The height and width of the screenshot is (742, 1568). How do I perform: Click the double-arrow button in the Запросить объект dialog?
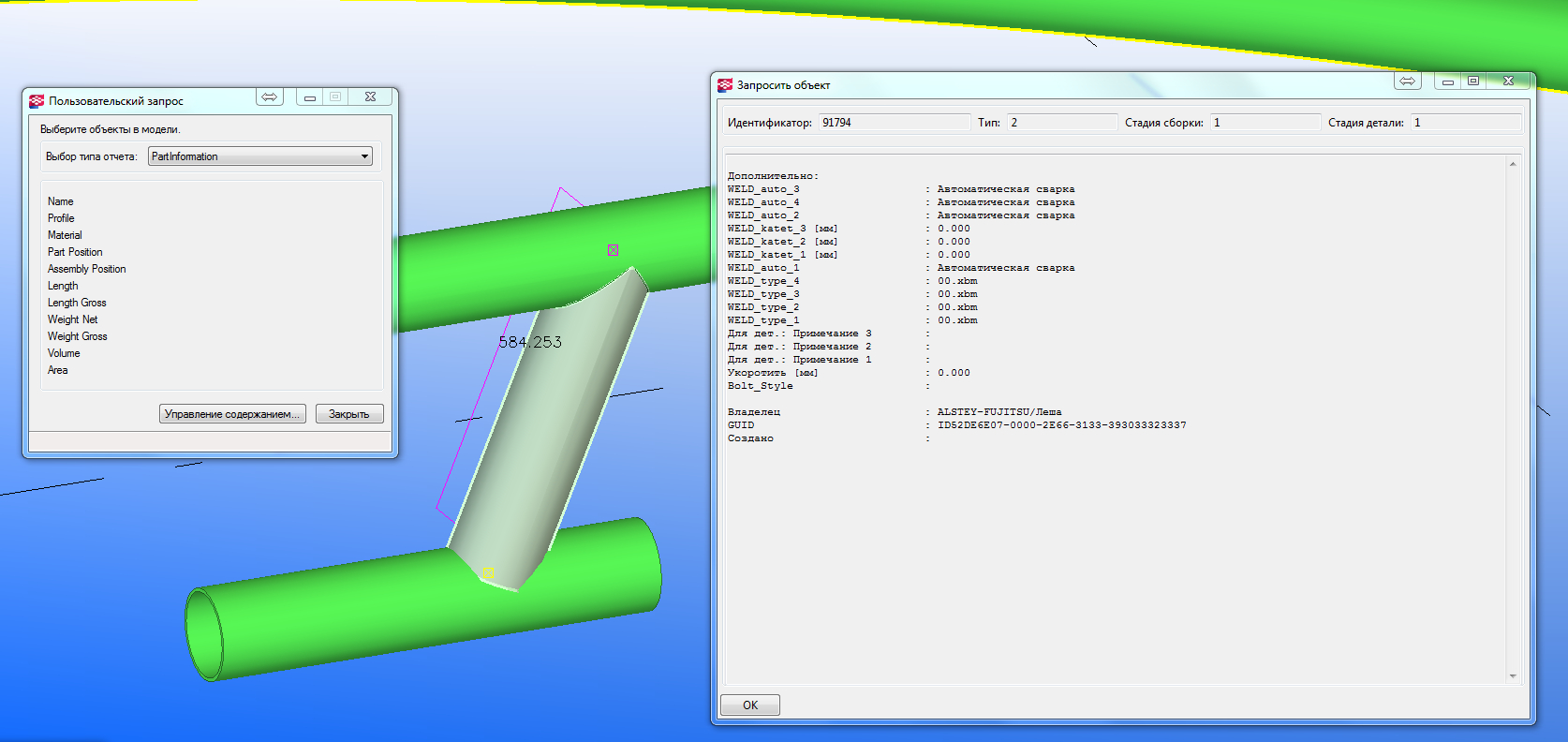(x=1407, y=82)
